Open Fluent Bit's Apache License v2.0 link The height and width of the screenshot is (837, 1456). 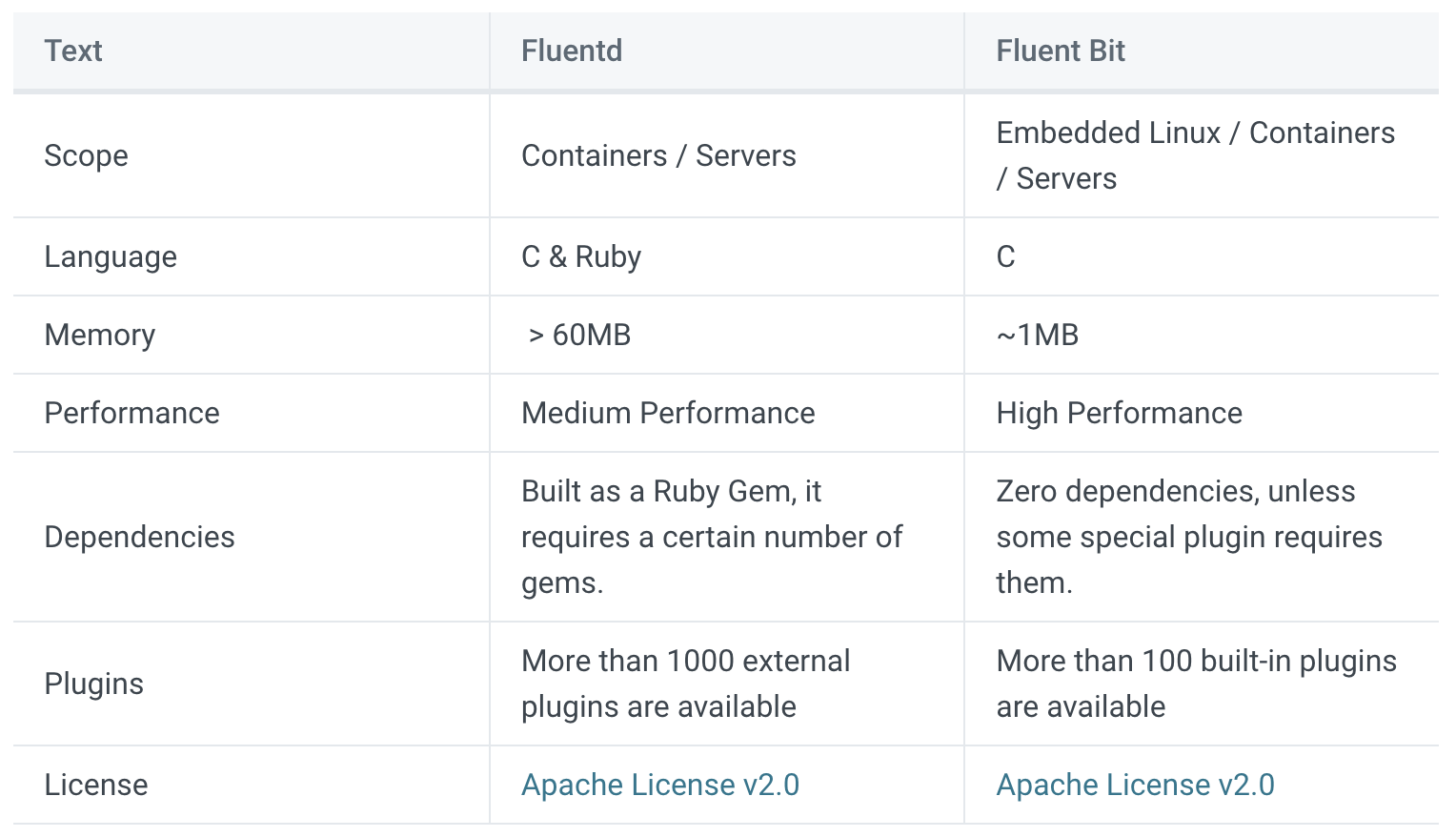[x=1135, y=785]
